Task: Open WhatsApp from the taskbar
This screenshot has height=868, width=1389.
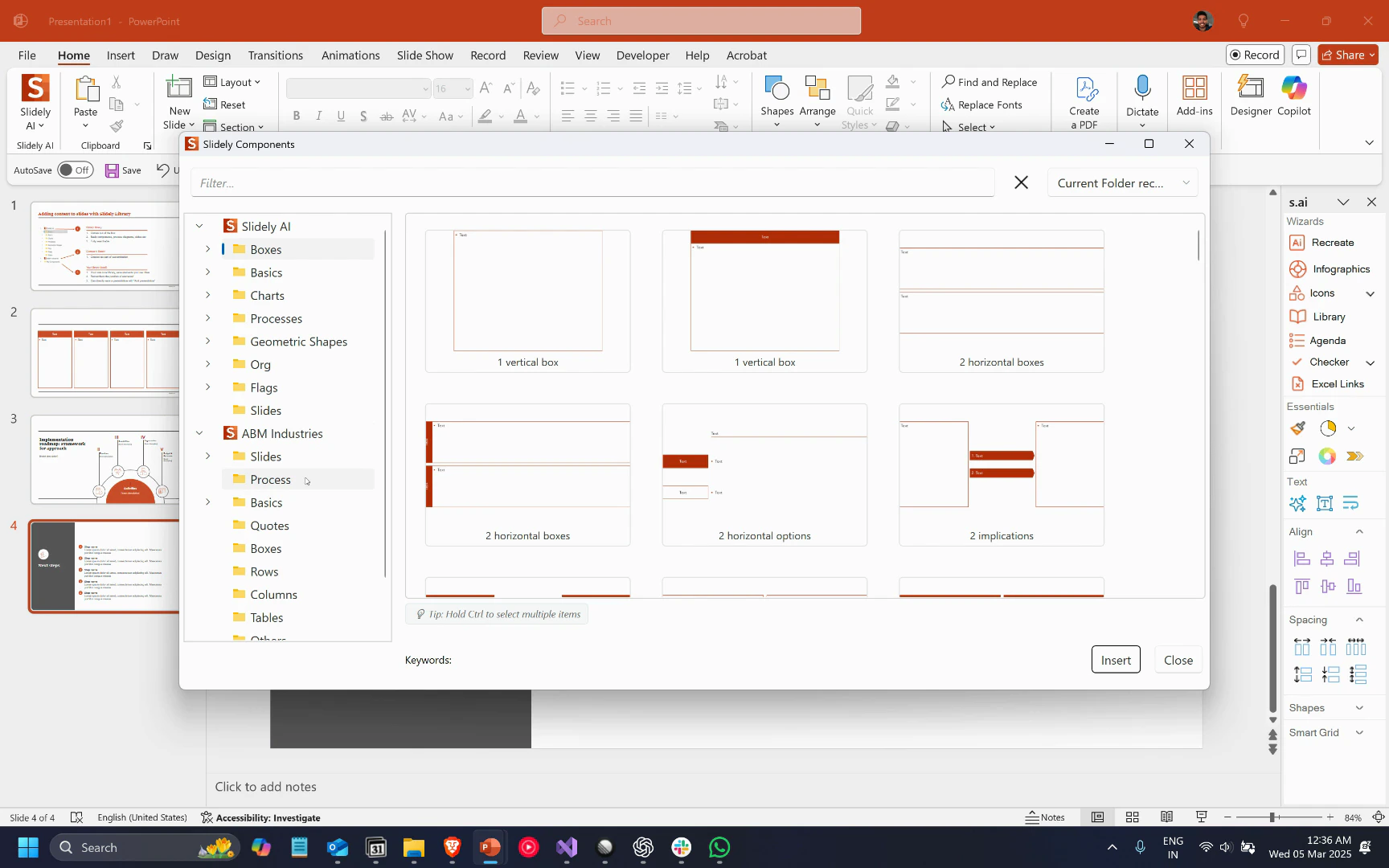Action: [x=719, y=848]
